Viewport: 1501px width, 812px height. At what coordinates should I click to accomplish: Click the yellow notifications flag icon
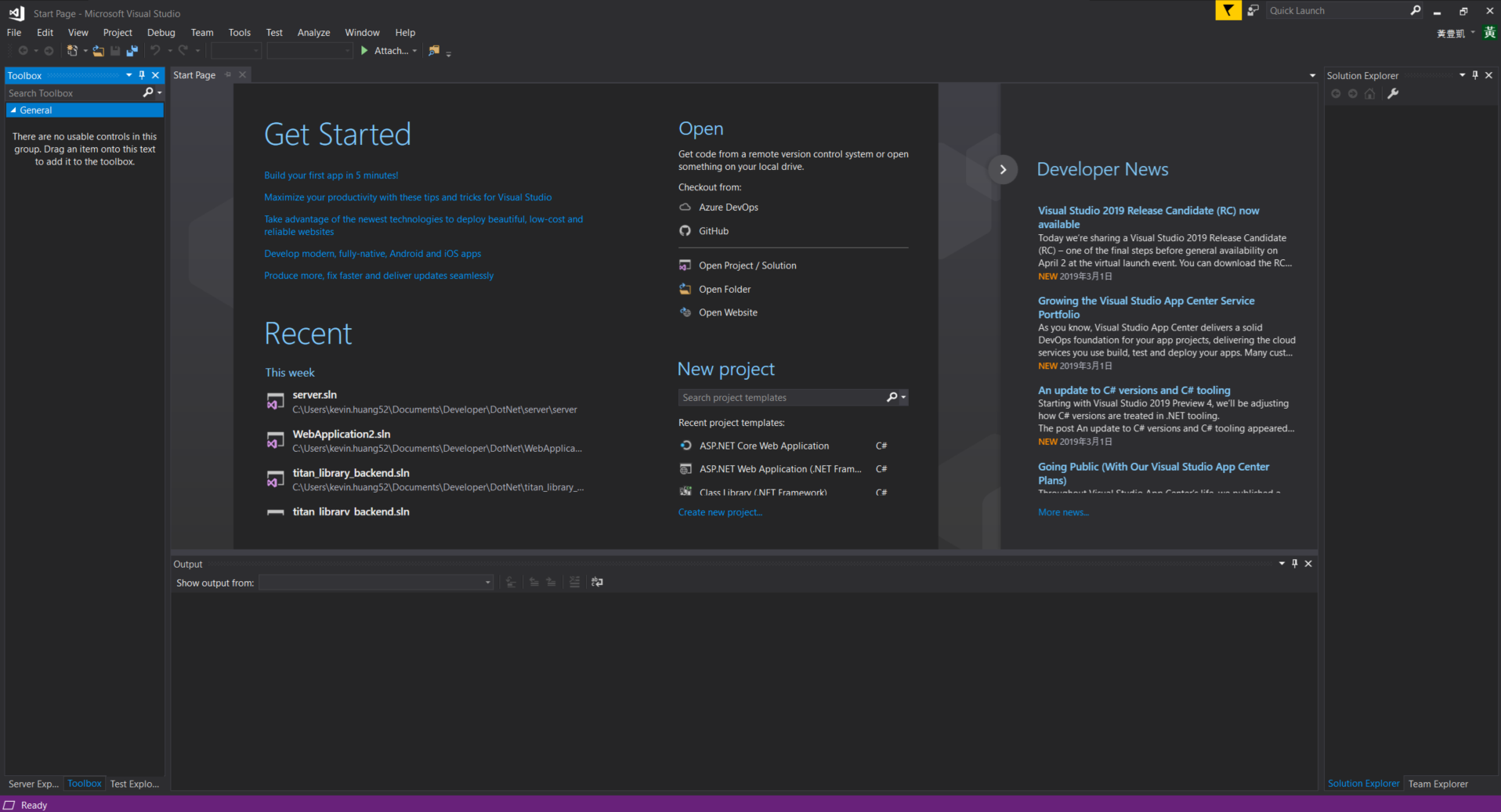pyautogui.click(x=1228, y=10)
